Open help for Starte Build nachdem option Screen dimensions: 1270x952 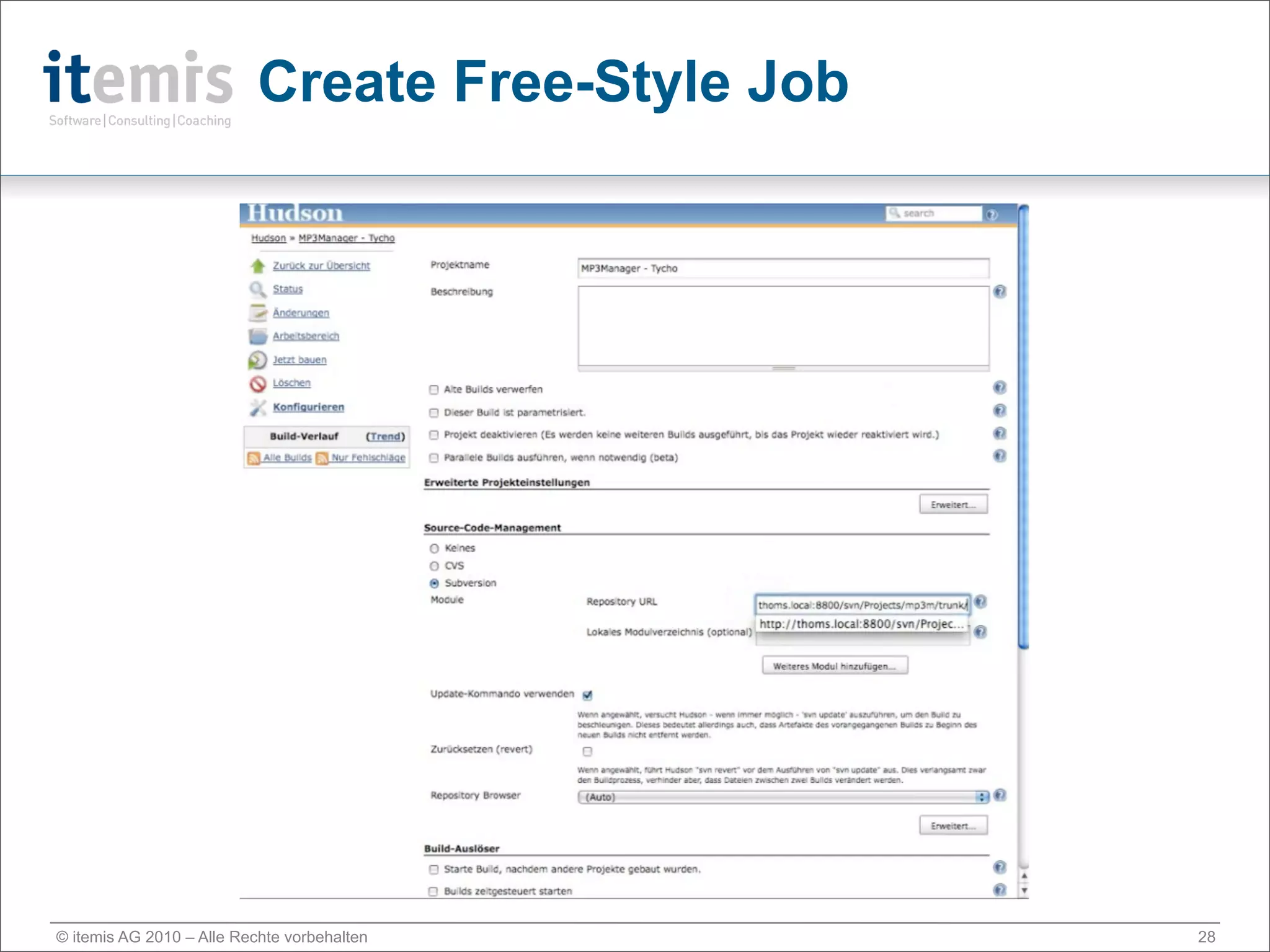click(x=1000, y=867)
